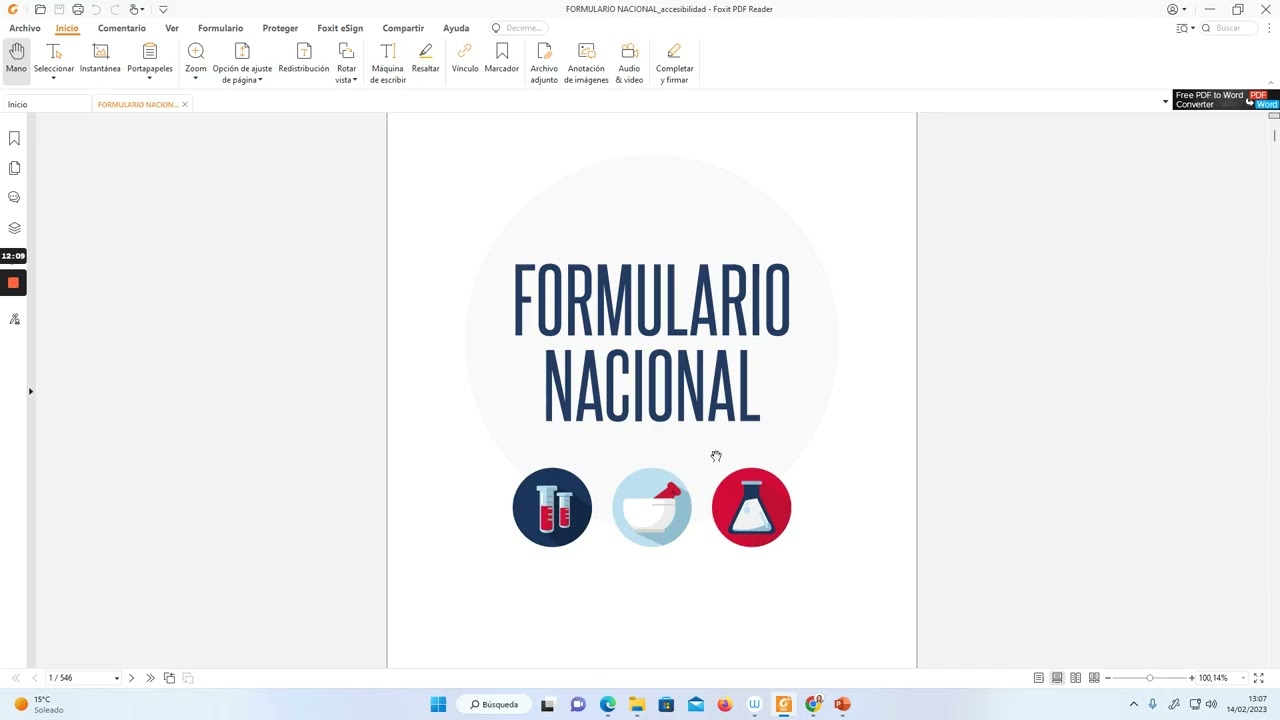Image resolution: width=1280 pixels, height=720 pixels.
Task: Open the Formulario tab
Action: point(220,28)
